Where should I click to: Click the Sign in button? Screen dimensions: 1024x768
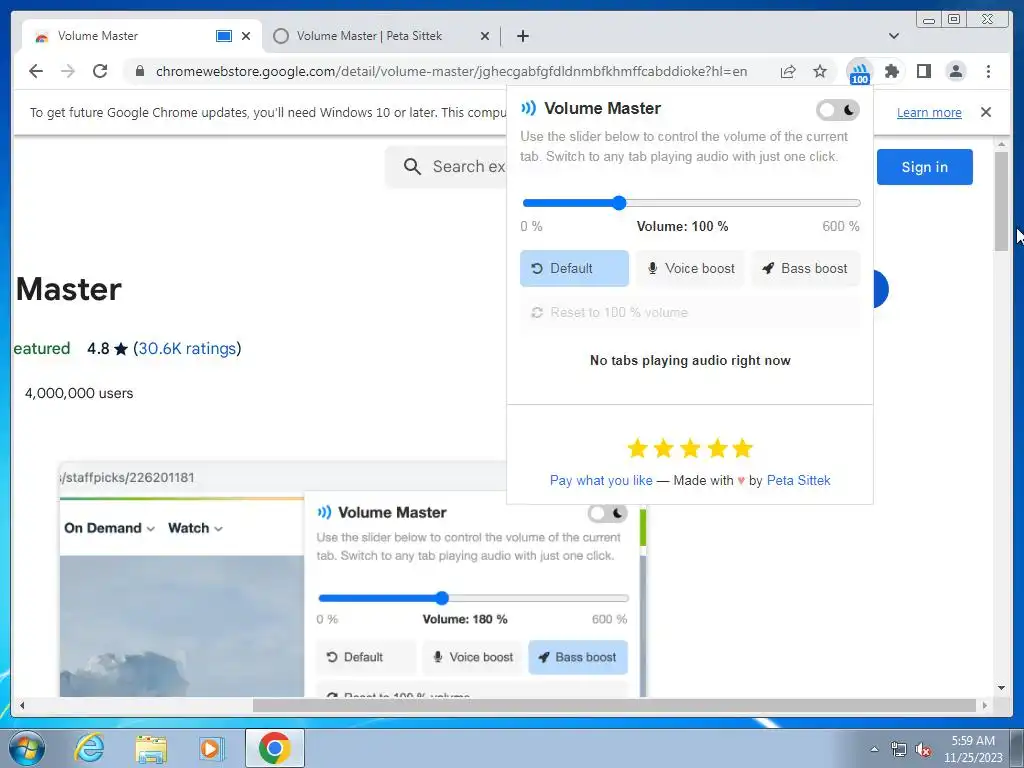click(924, 167)
